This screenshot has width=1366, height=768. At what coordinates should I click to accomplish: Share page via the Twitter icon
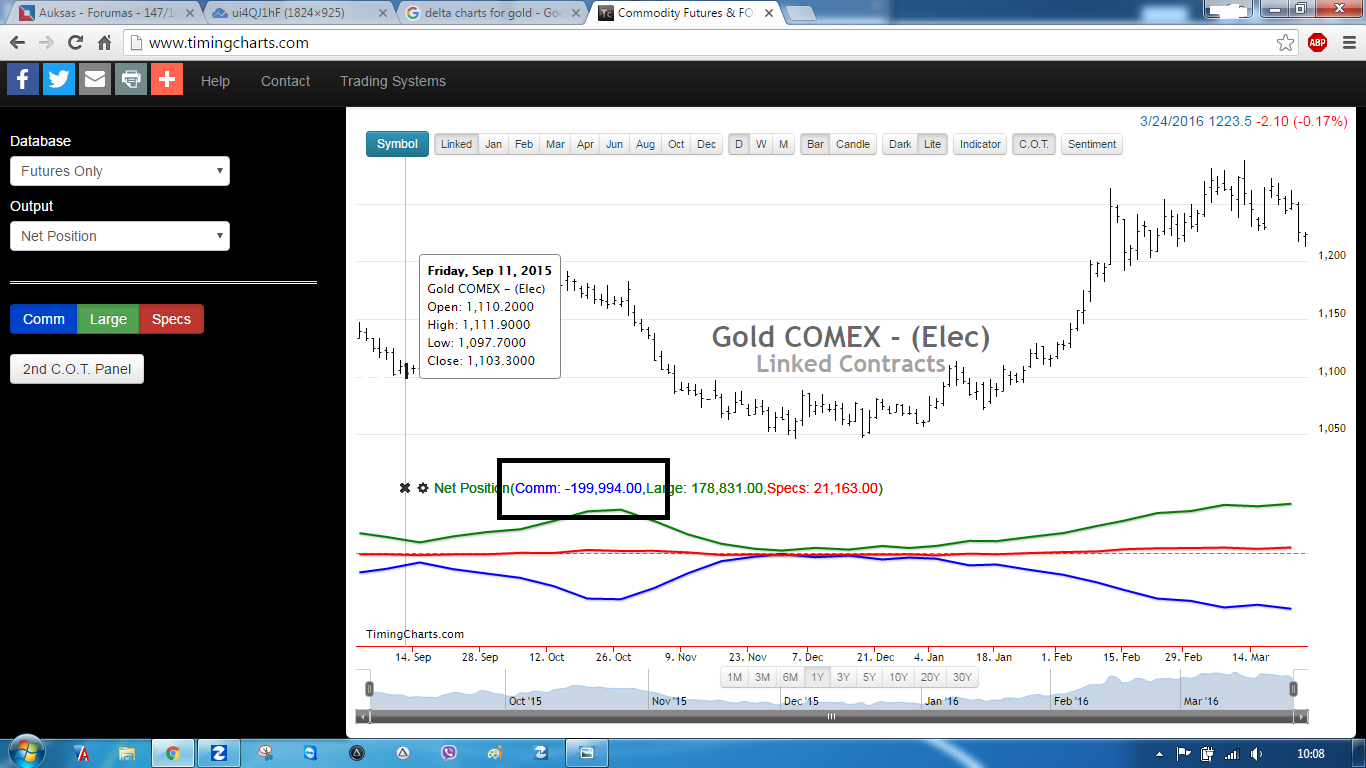[59, 79]
